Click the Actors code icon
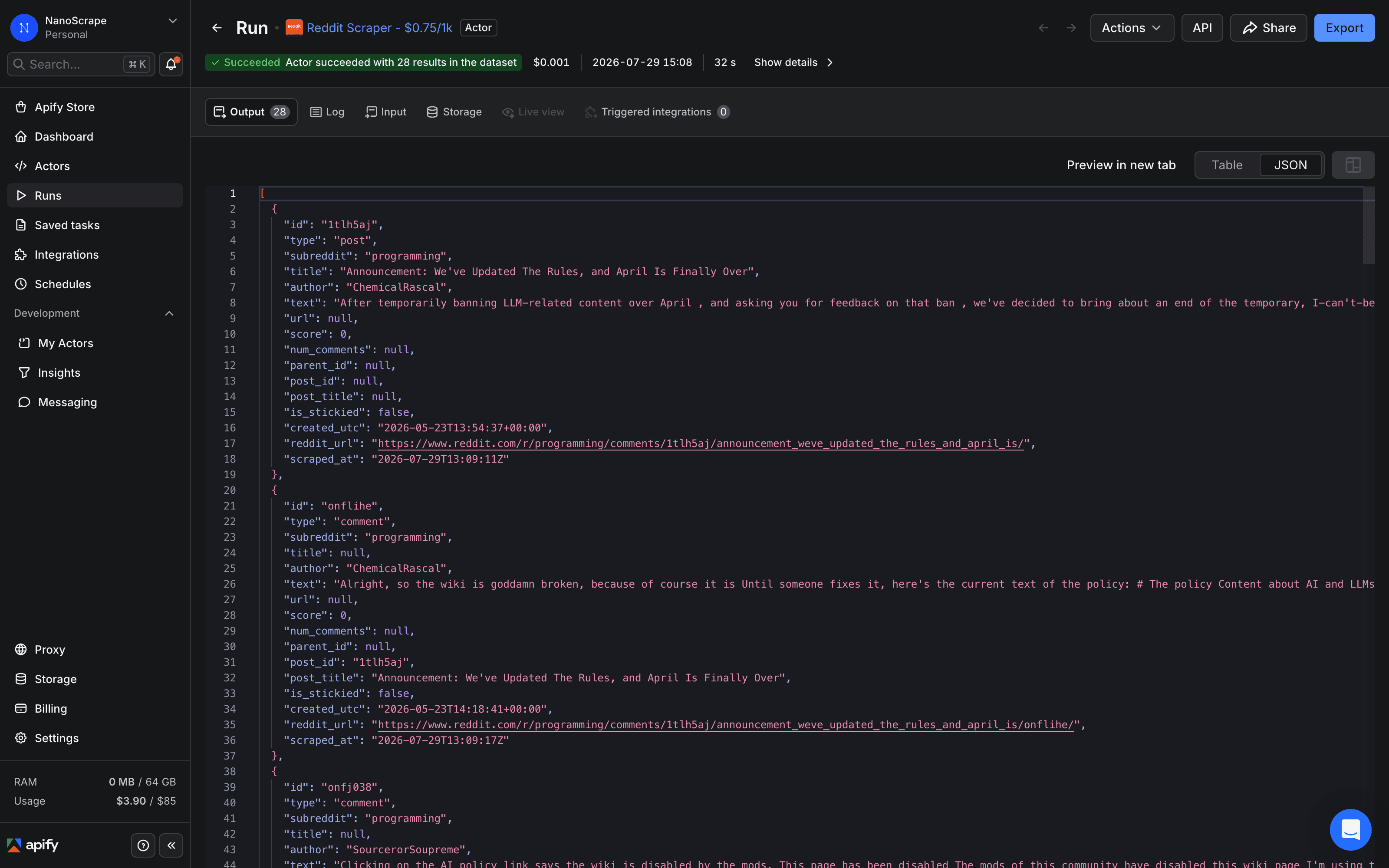 click(21, 166)
